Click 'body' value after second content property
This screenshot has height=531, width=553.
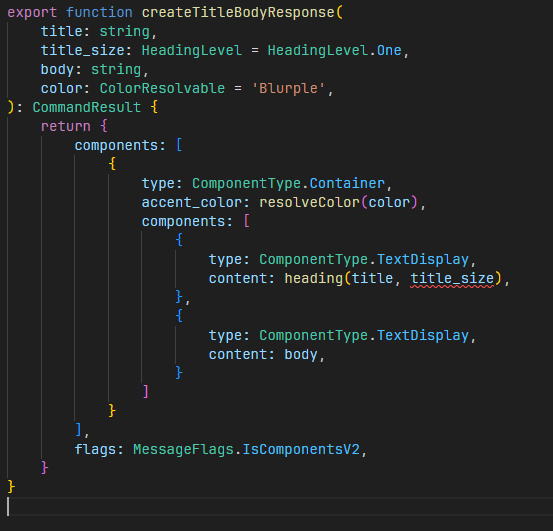click(301, 354)
